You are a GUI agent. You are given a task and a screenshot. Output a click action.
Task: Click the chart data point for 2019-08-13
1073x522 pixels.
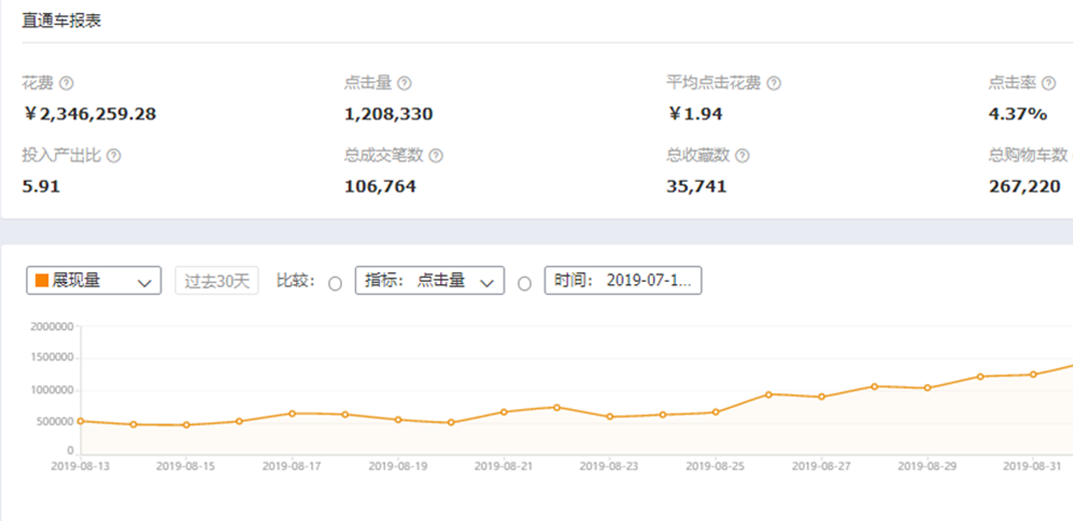tap(80, 421)
